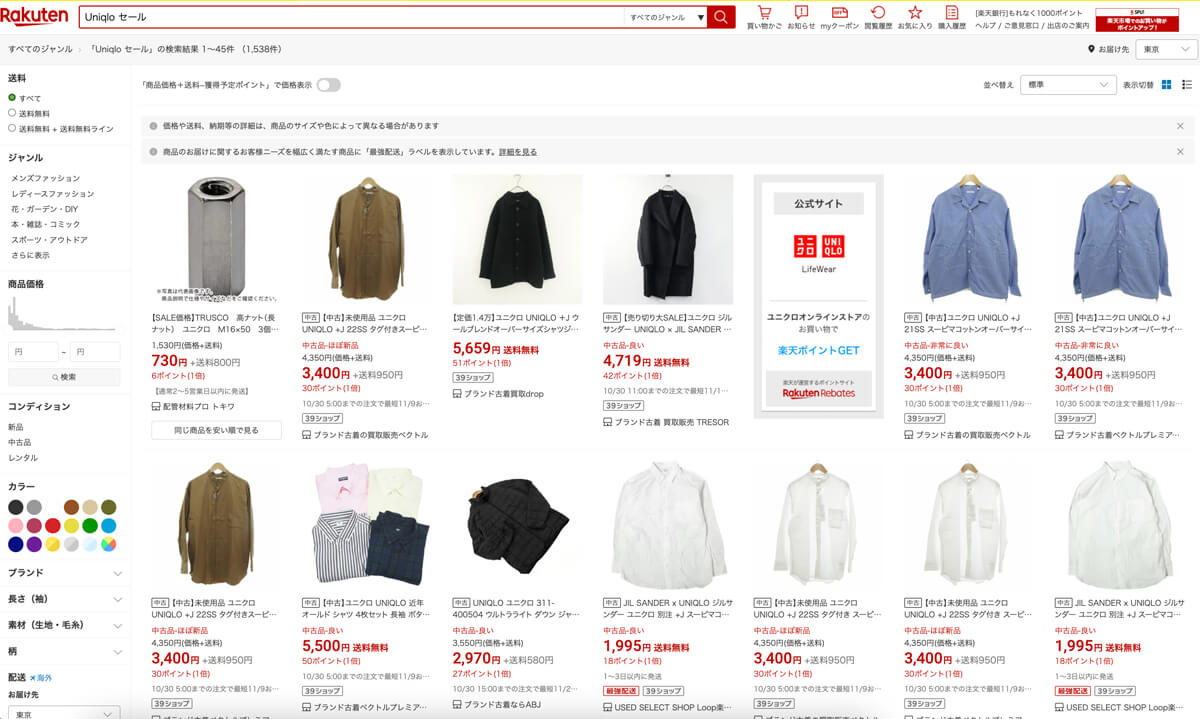Image resolution: width=1200 pixels, height=719 pixels.
Task: Click the red magnifier search button
Action: [x=721, y=17]
